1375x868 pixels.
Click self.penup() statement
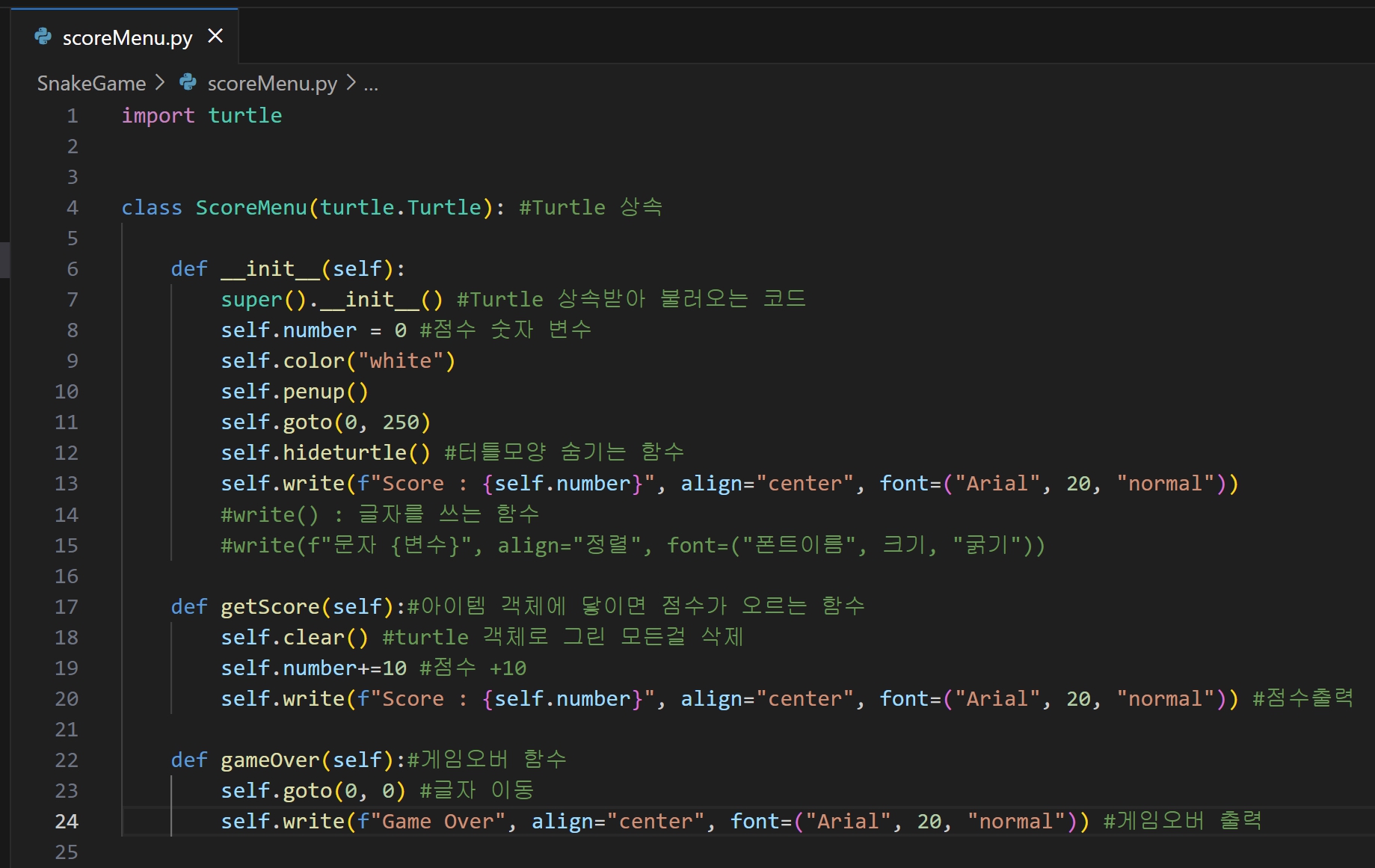295,392
